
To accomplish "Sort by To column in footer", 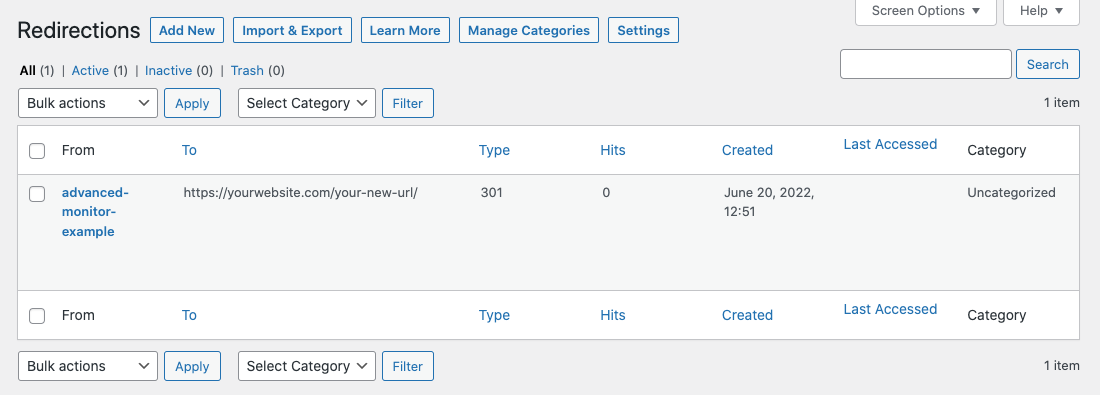I will (189, 315).
